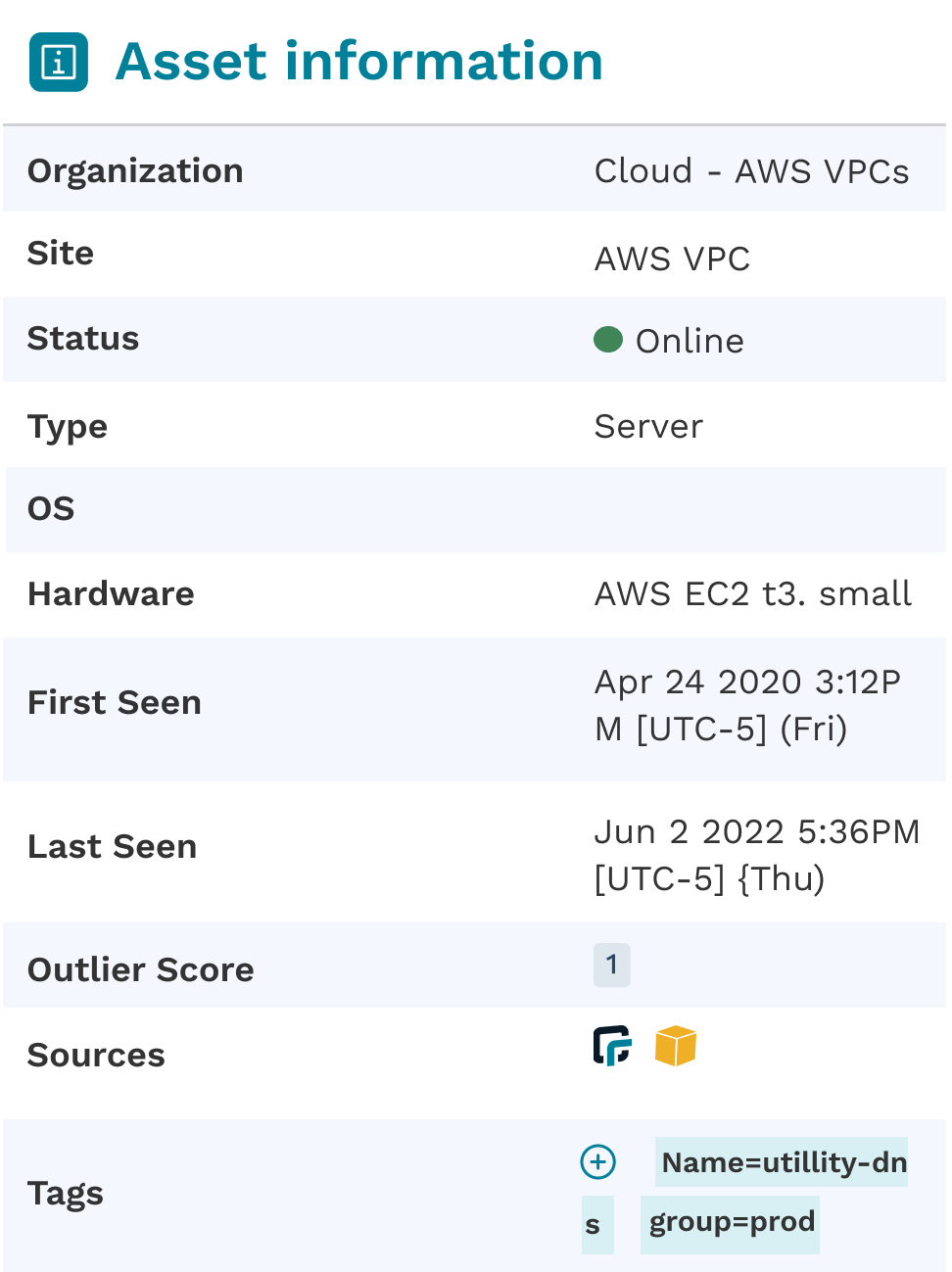Click the Asset information info icon

[x=59, y=62]
